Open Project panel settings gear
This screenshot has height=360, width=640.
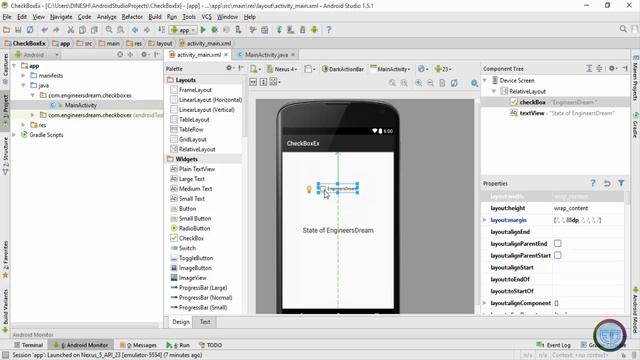[144, 54]
